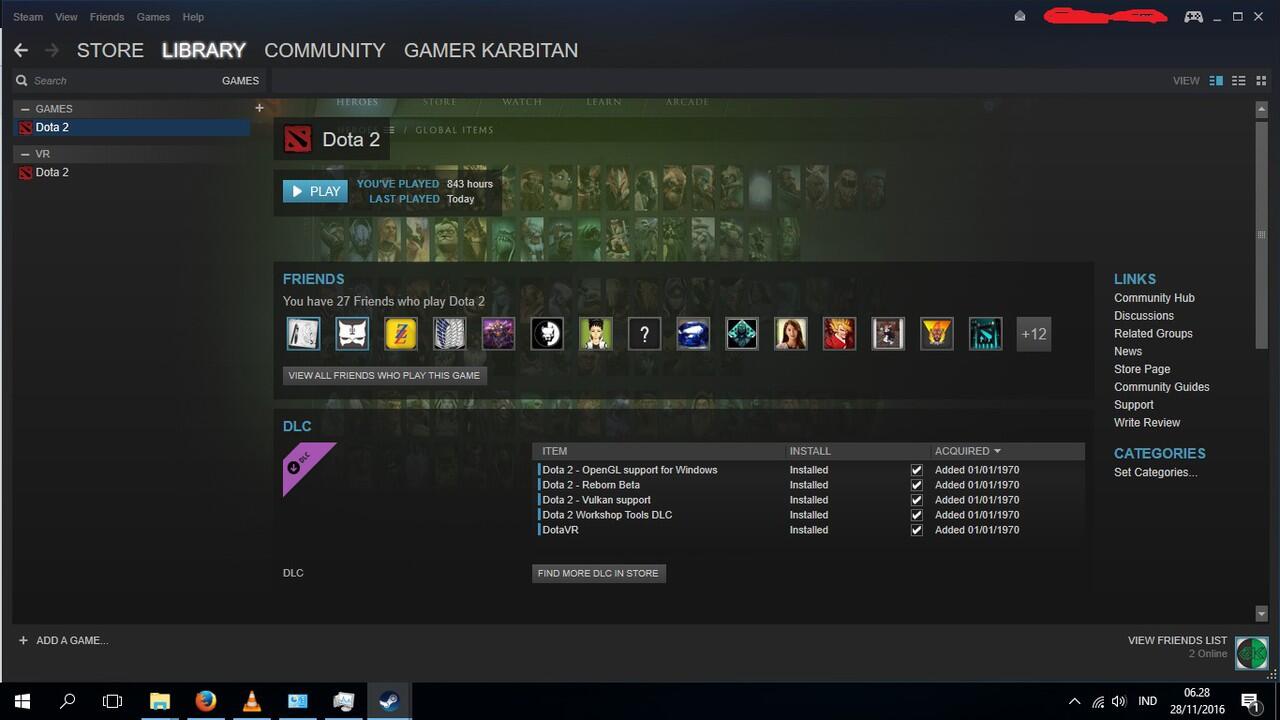This screenshot has width=1280, height=720.
Task: Click VIEW ALL FRIENDS WHO PLAY THIS GAME
Action: [385, 376]
